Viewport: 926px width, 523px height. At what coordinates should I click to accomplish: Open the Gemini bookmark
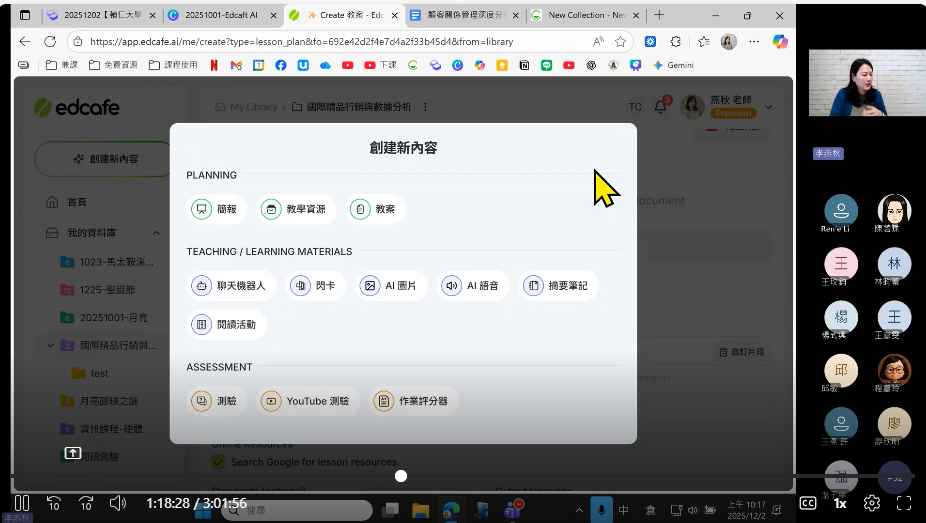pos(673,66)
